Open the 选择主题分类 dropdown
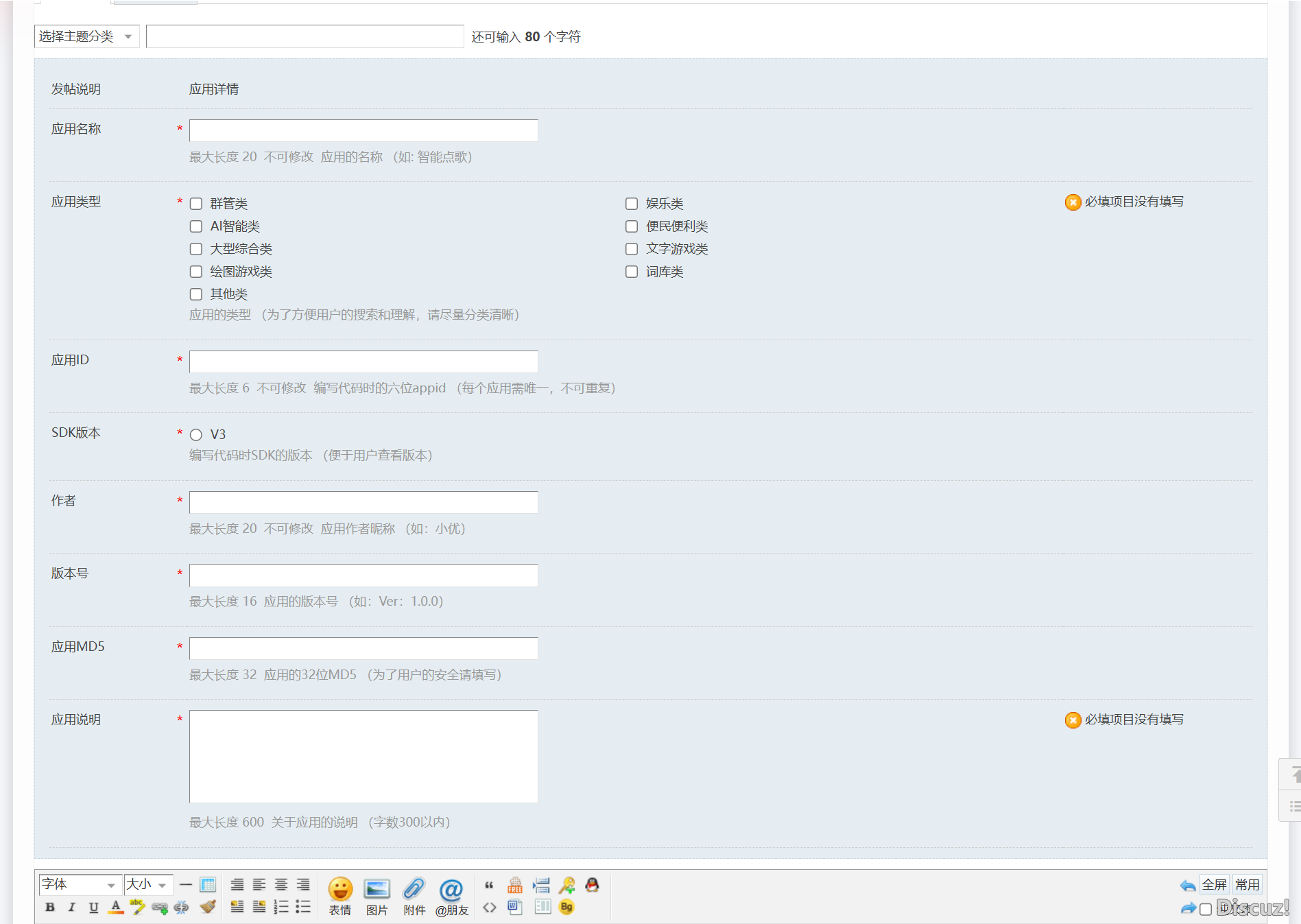 pyautogui.click(x=86, y=36)
